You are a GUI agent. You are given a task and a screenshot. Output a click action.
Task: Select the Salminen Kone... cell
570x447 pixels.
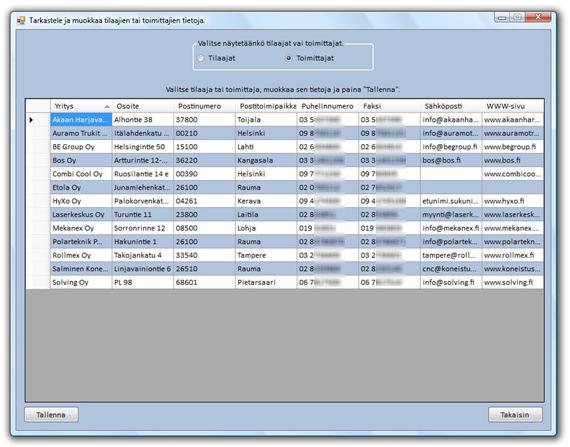pyautogui.click(x=81, y=269)
